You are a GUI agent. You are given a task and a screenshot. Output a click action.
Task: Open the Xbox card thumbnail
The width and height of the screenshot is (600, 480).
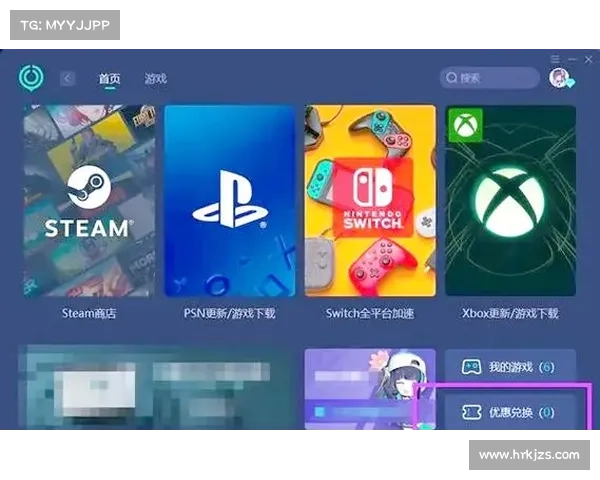[510, 201]
